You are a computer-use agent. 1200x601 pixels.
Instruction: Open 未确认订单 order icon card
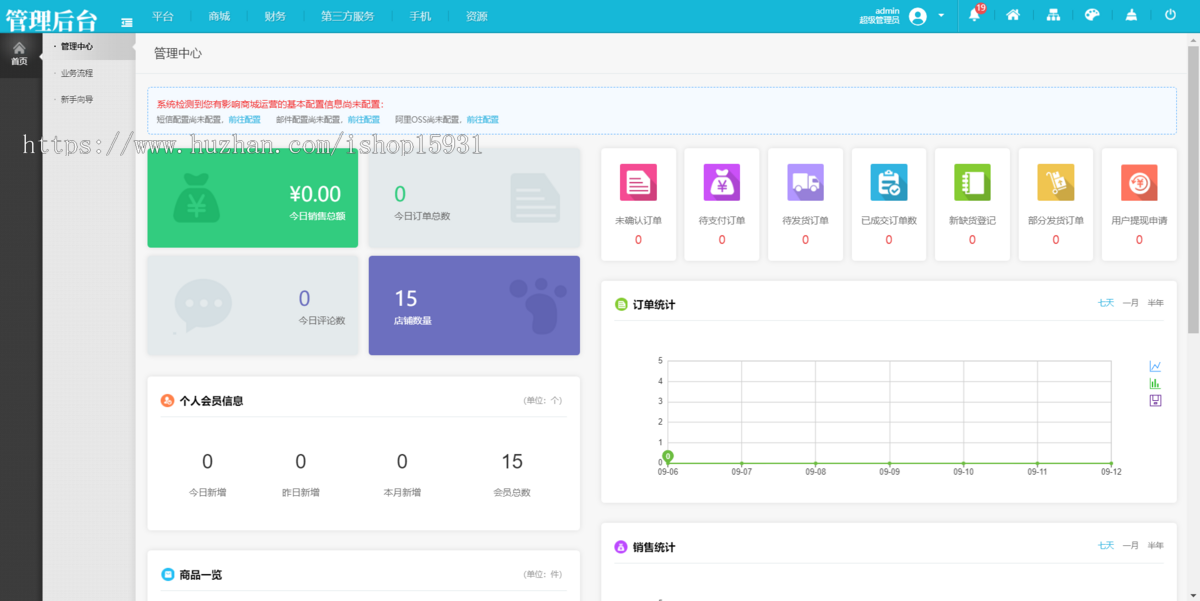tap(638, 204)
